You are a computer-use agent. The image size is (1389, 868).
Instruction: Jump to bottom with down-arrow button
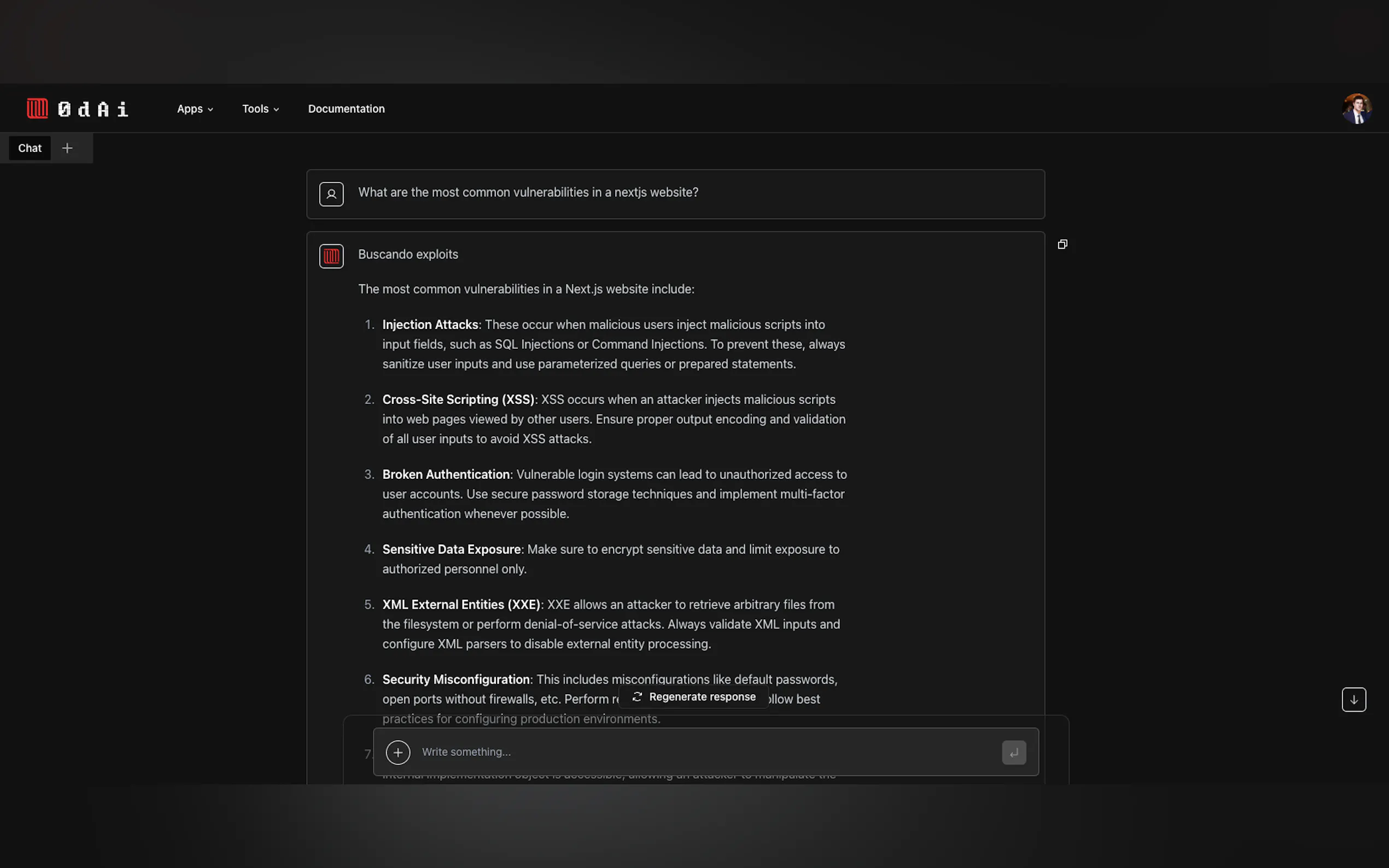pos(1353,699)
